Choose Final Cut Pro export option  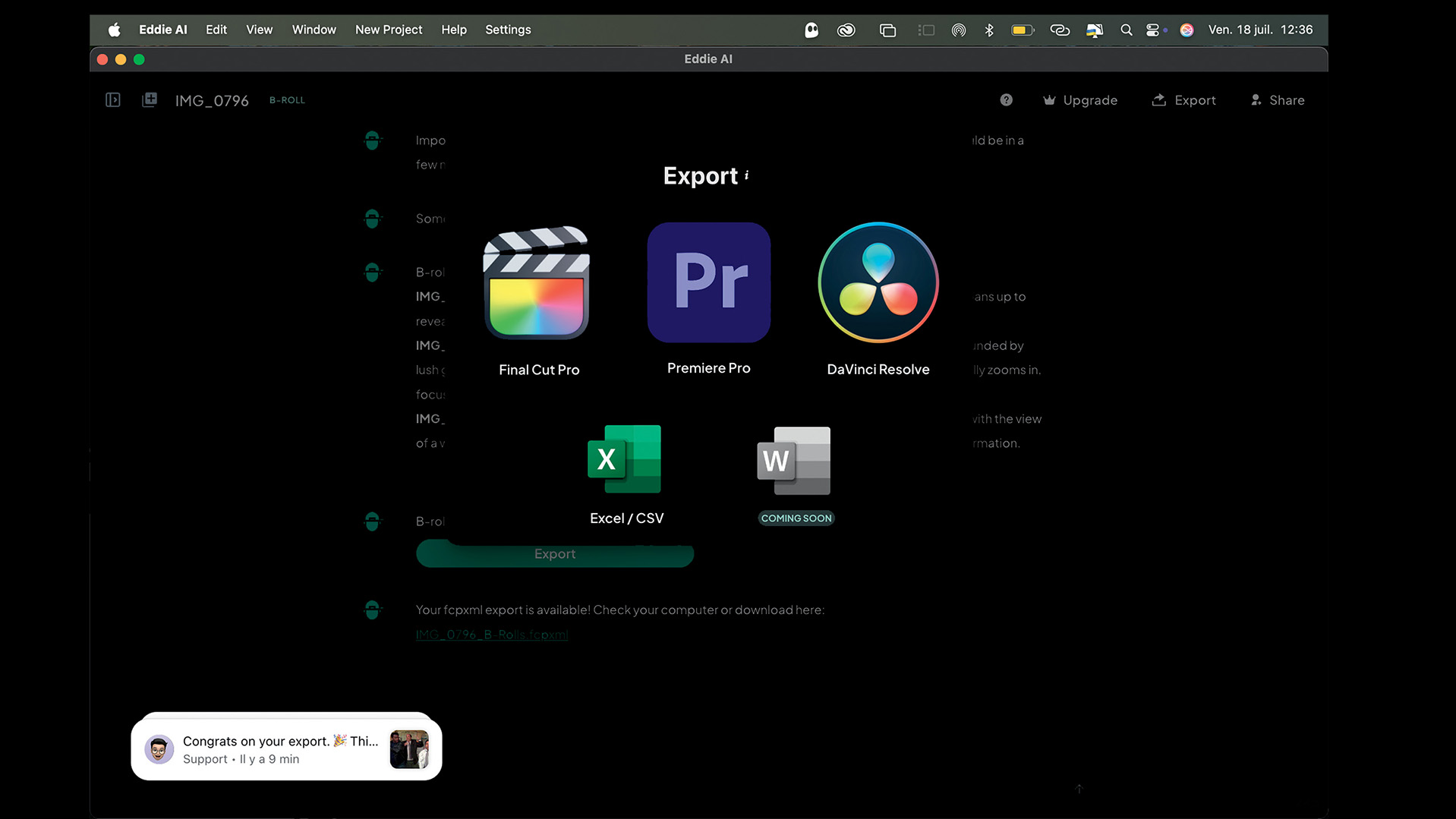(x=537, y=285)
